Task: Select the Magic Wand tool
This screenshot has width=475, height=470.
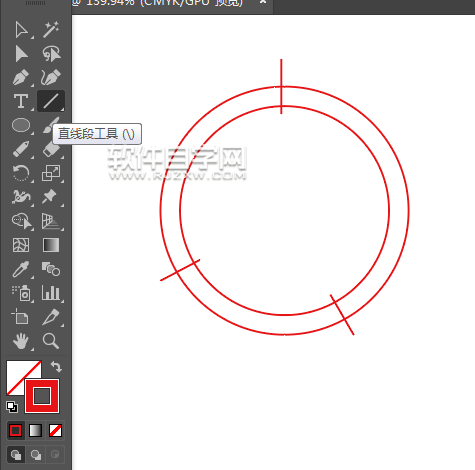Action: [51, 30]
